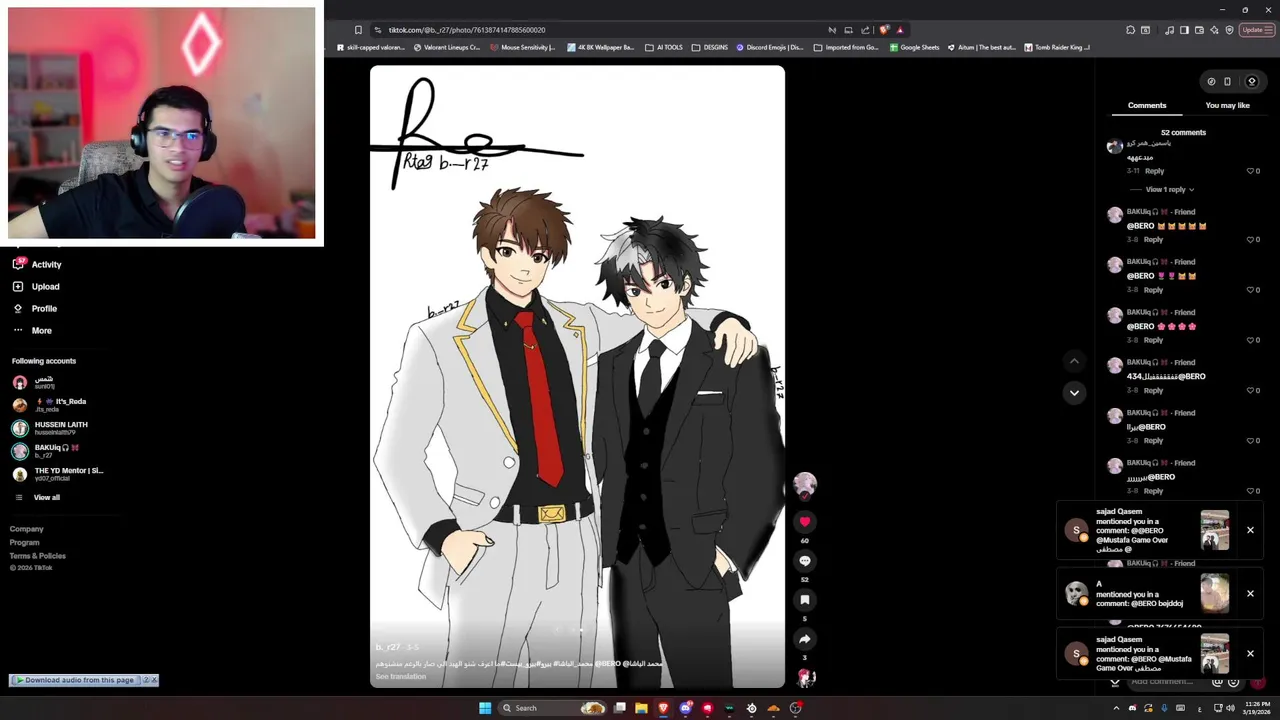Image resolution: width=1280 pixels, height=720 pixels.
Task: Click the phone icon in the top-right pill
Action: (x=1228, y=82)
